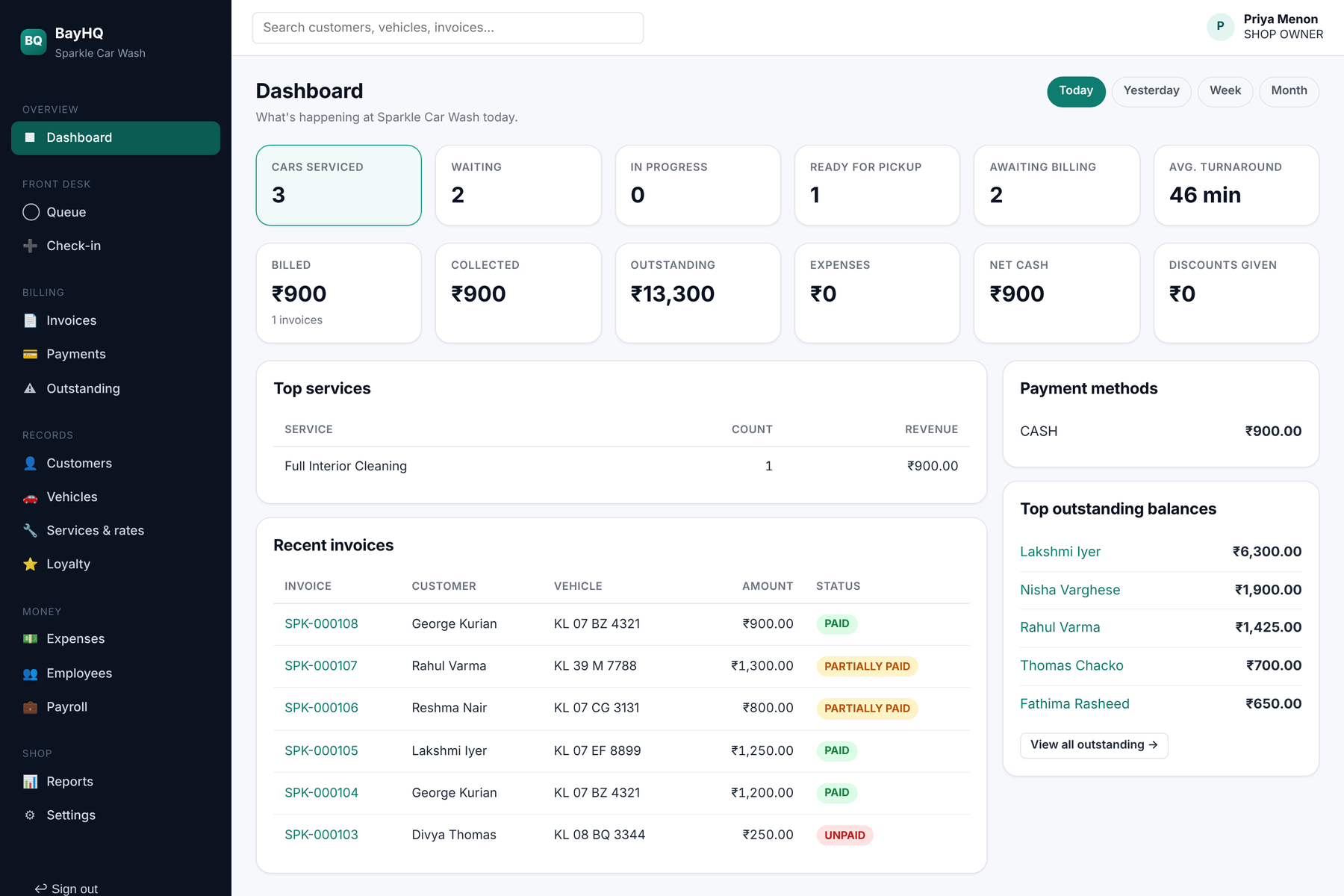Image resolution: width=1344 pixels, height=896 pixels.
Task: Click the ₹900.00 CASH payment amount
Action: point(1273,432)
